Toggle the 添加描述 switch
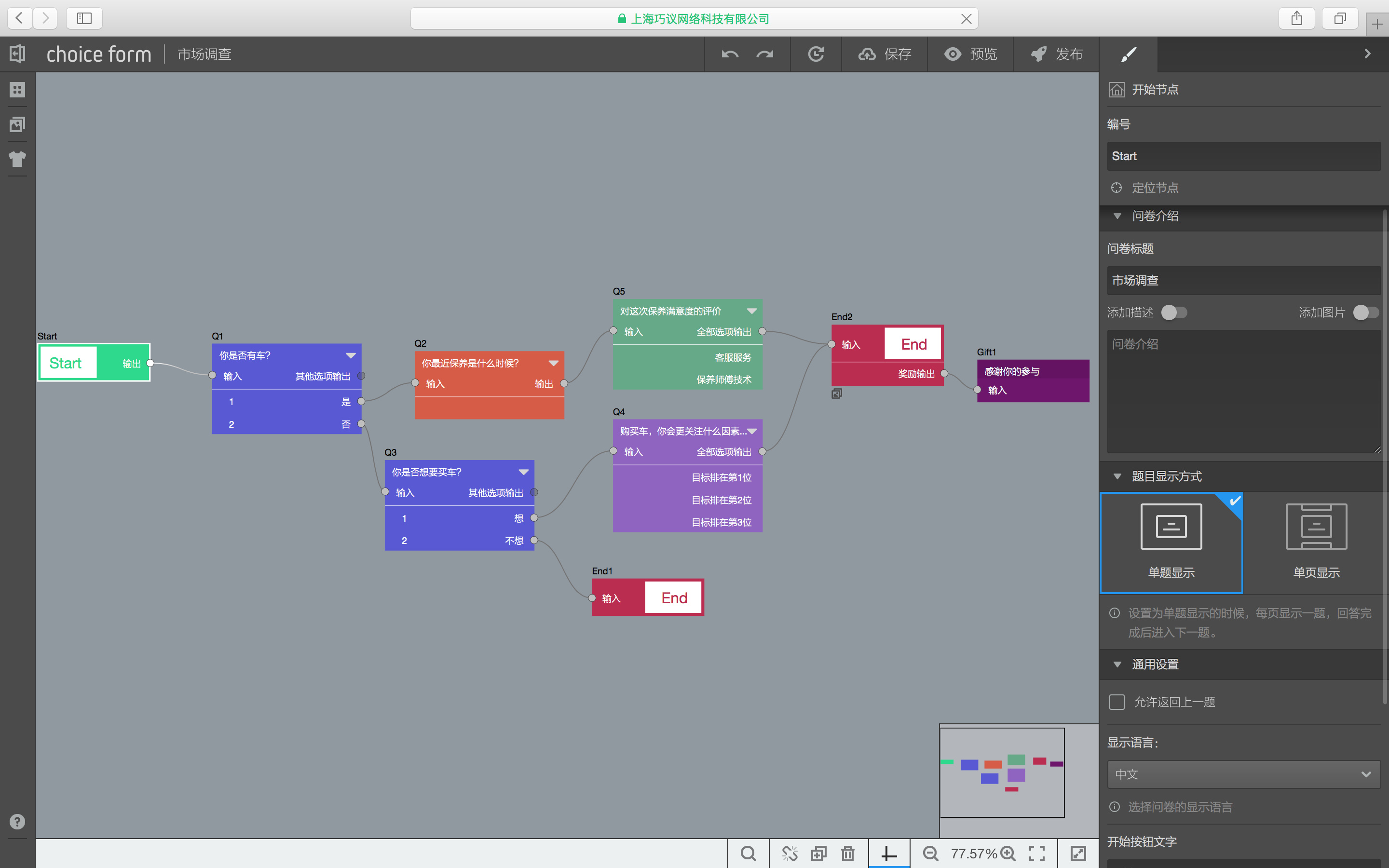Image resolution: width=1389 pixels, height=868 pixels. [x=1174, y=312]
